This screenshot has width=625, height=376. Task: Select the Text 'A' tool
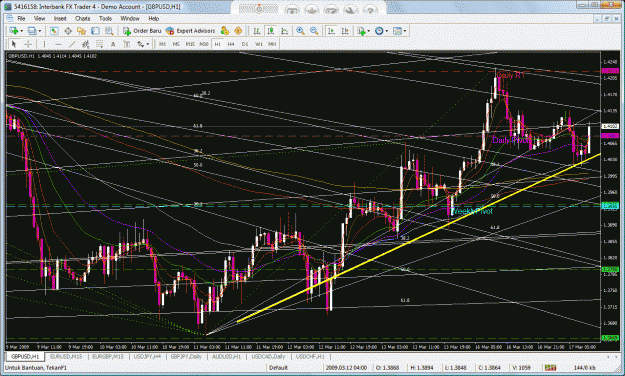[x=113, y=44]
